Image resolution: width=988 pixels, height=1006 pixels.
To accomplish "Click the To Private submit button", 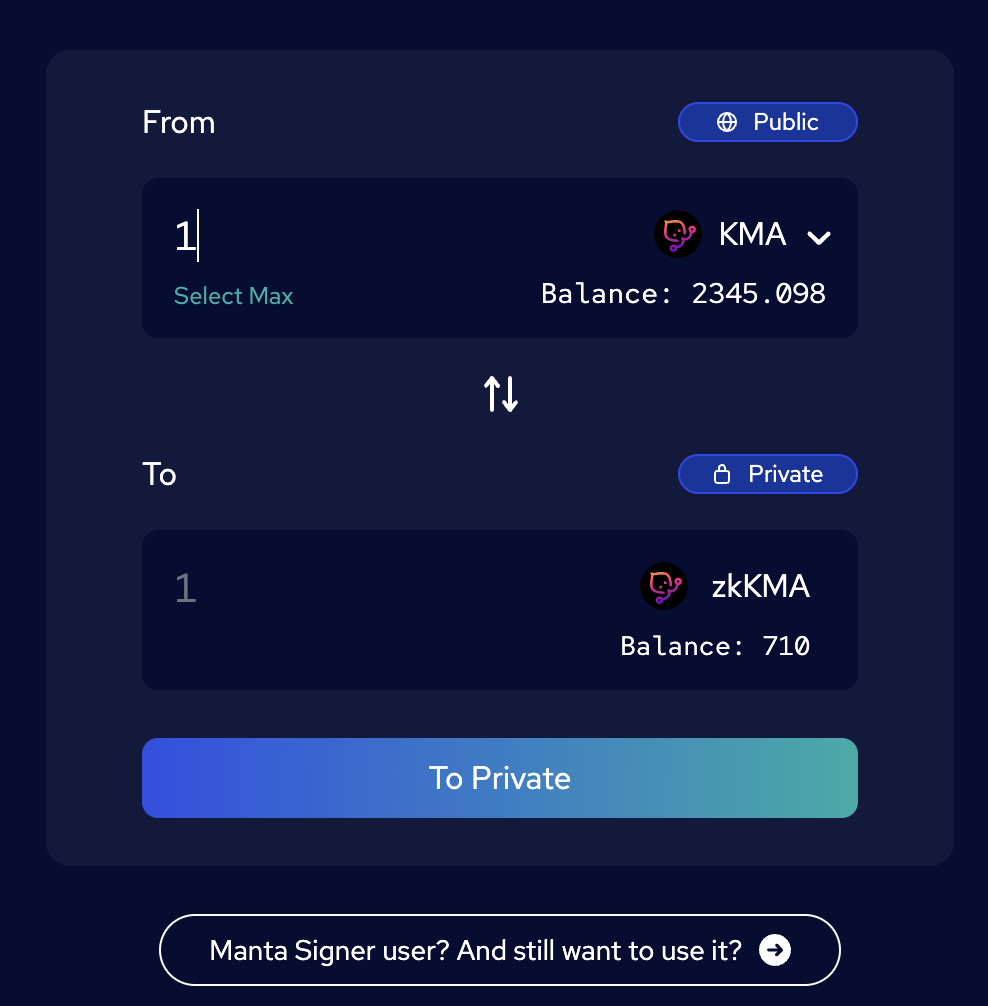I will (500, 778).
